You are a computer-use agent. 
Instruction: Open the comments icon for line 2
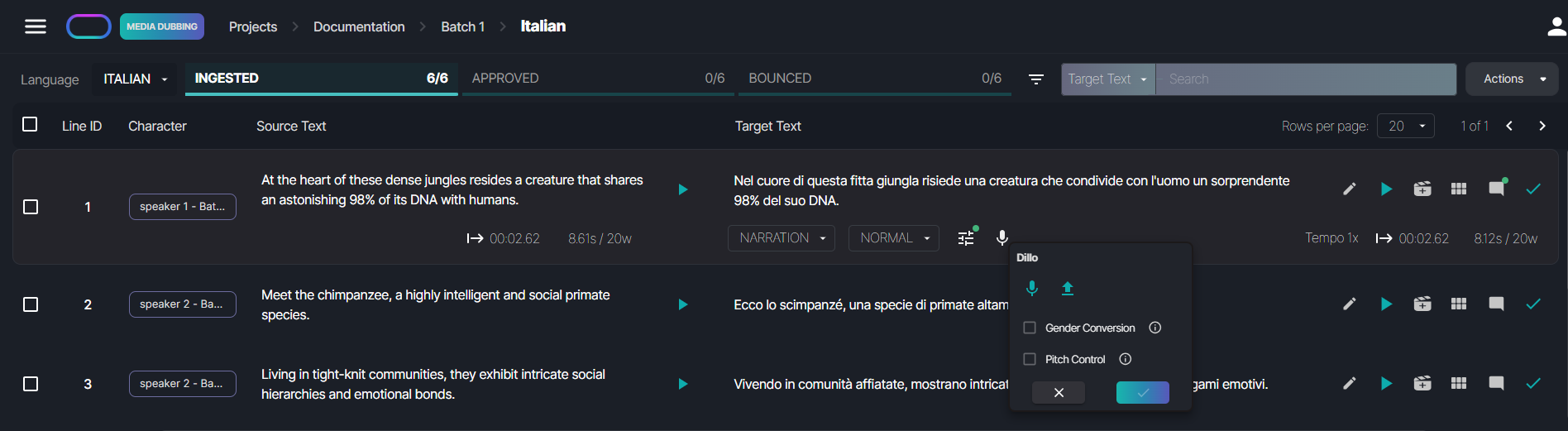click(x=1496, y=304)
